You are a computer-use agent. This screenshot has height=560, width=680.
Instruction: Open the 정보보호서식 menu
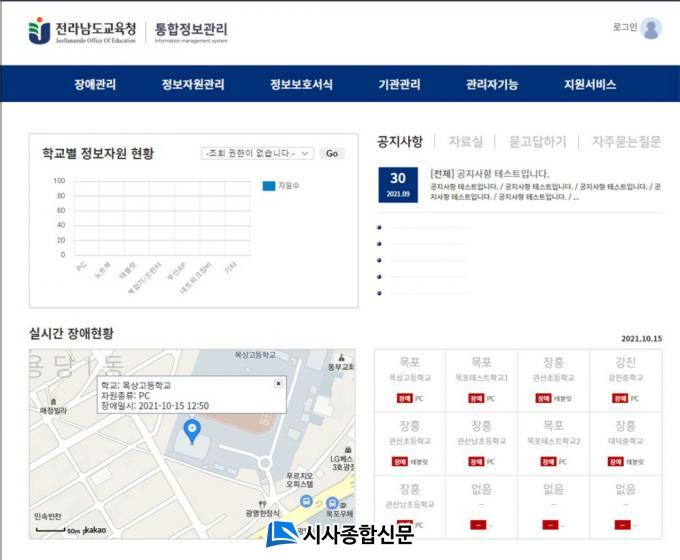(301, 85)
